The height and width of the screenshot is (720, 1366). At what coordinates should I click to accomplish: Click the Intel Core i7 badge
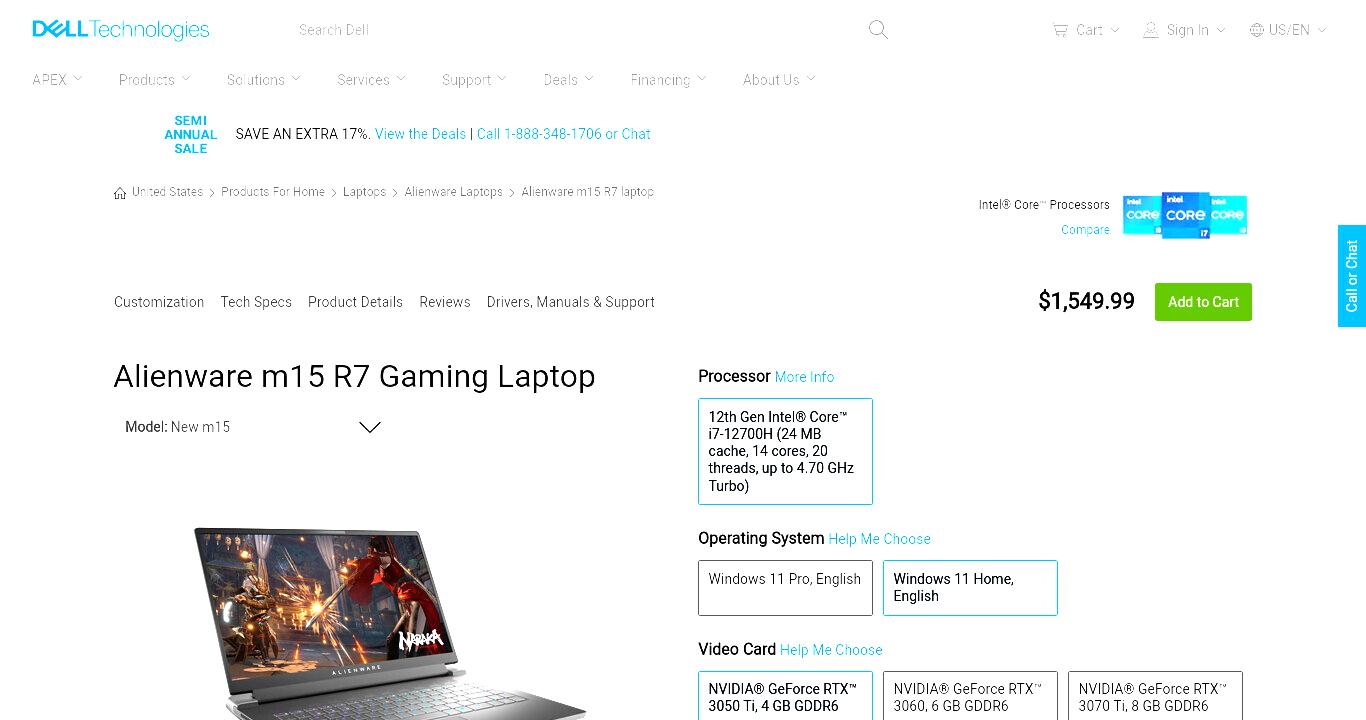pyautogui.click(x=1185, y=215)
